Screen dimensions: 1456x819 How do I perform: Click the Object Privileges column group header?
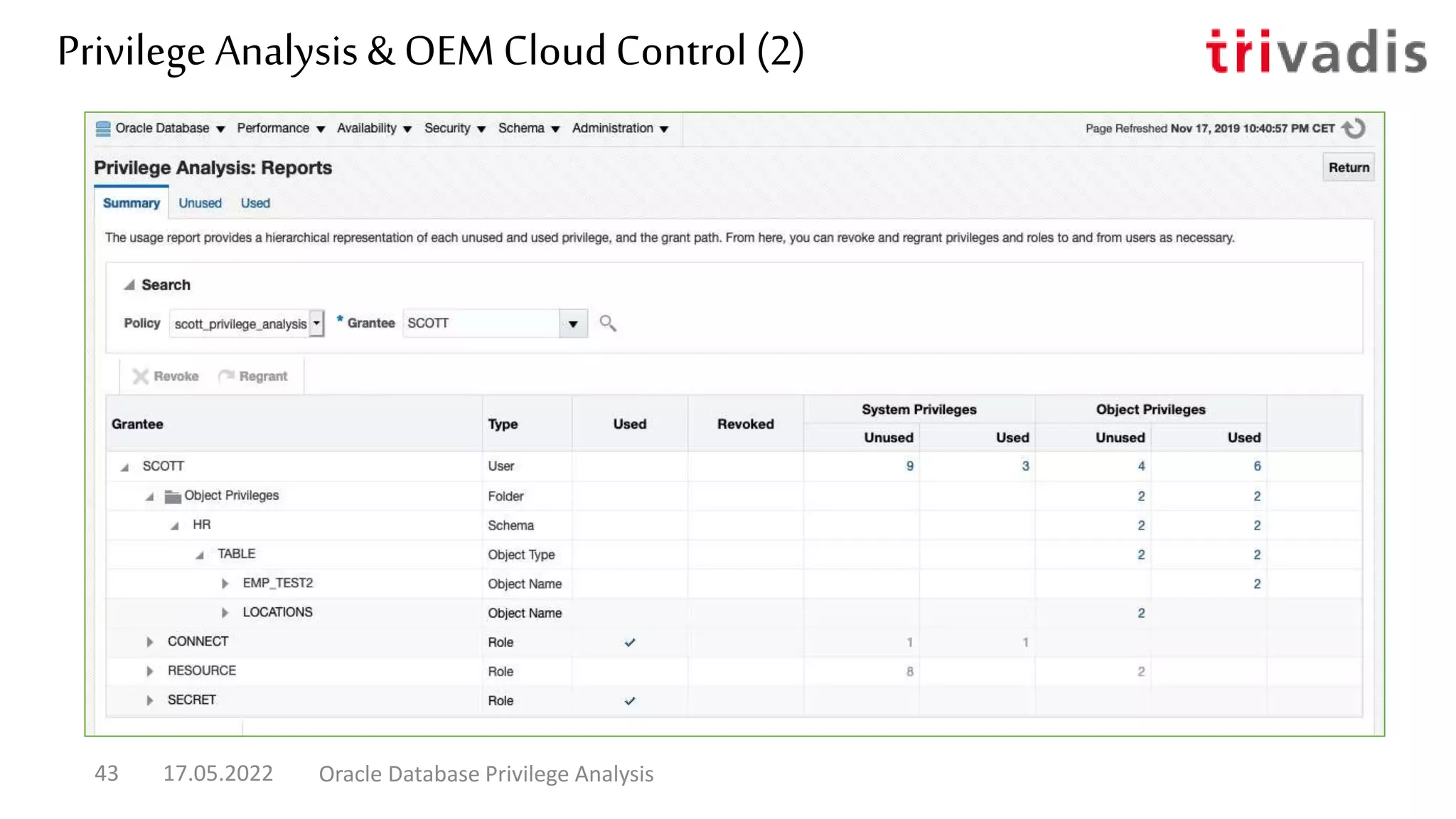pos(1150,409)
